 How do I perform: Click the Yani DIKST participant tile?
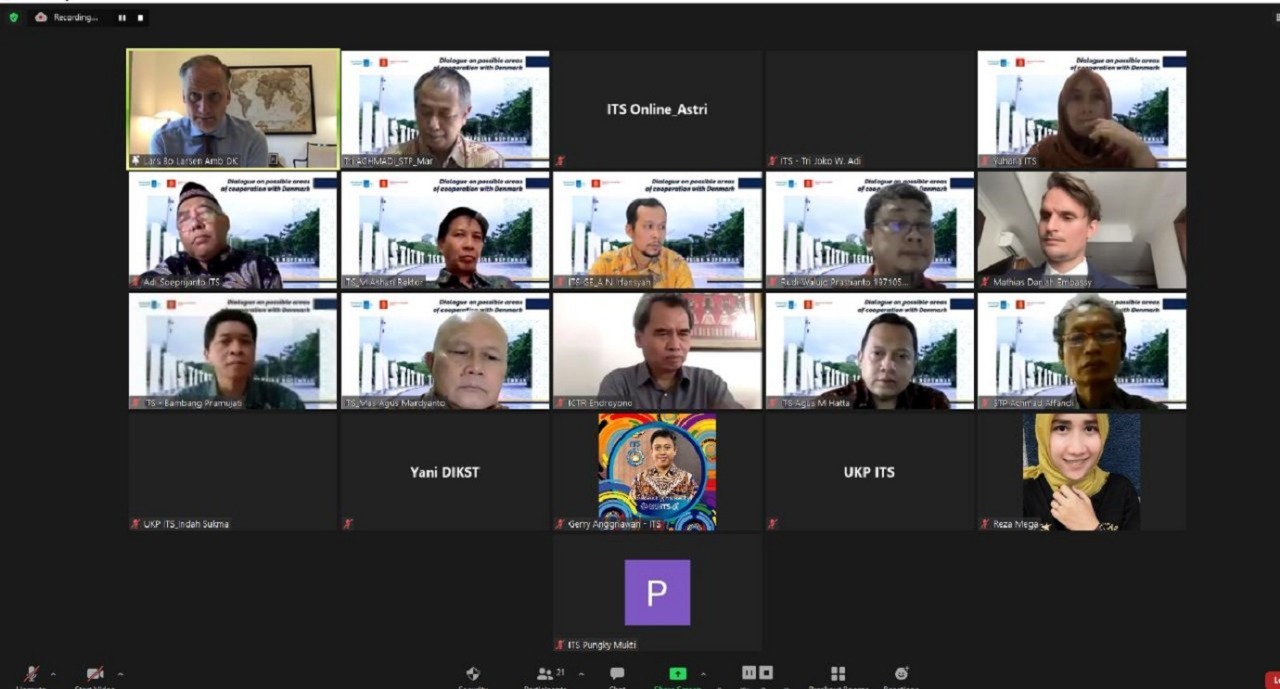click(x=445, y=472)
